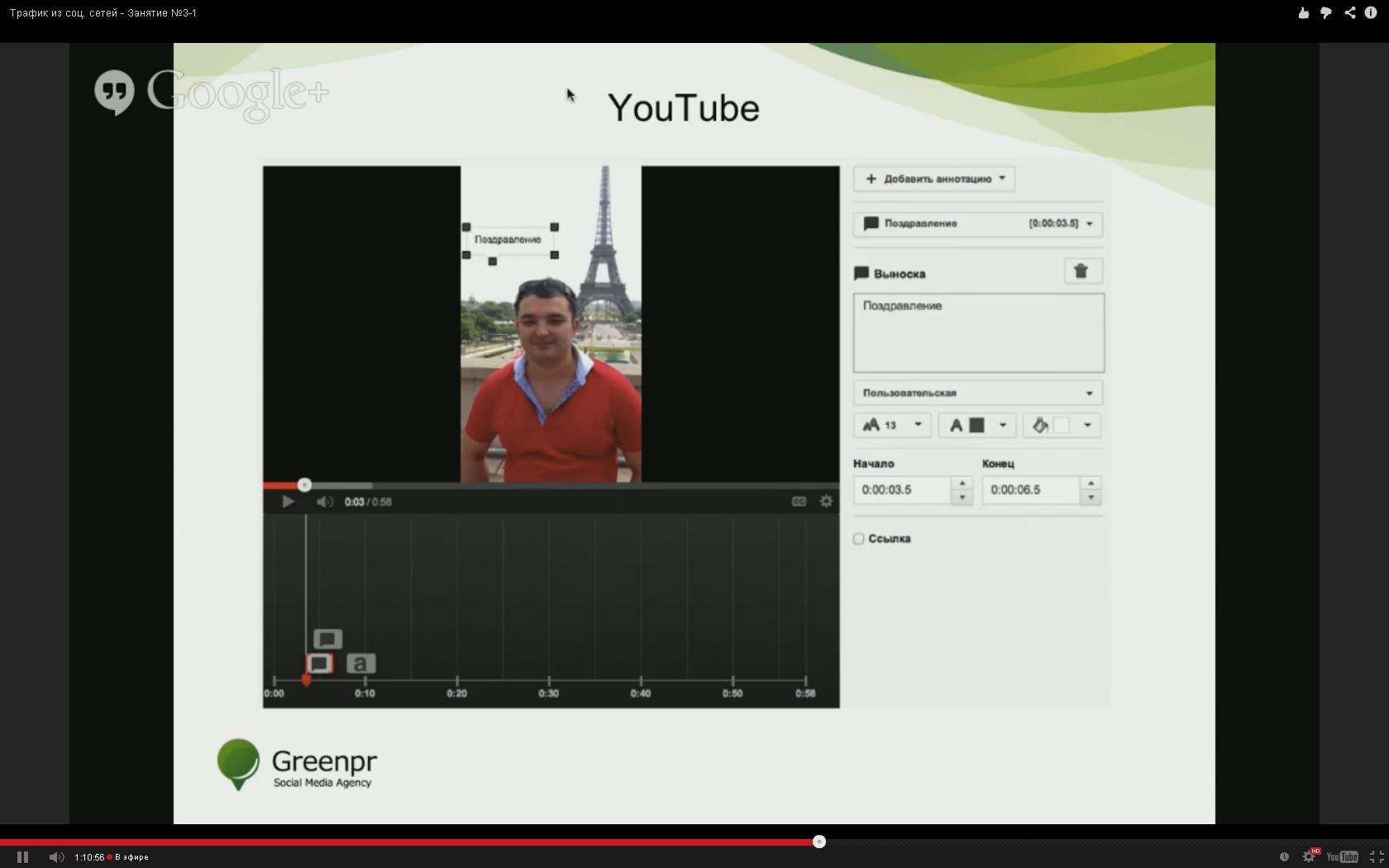Click the red playback progress bar handle
The width and height of the screenshot is (1389, 868).
click(819, 842)
